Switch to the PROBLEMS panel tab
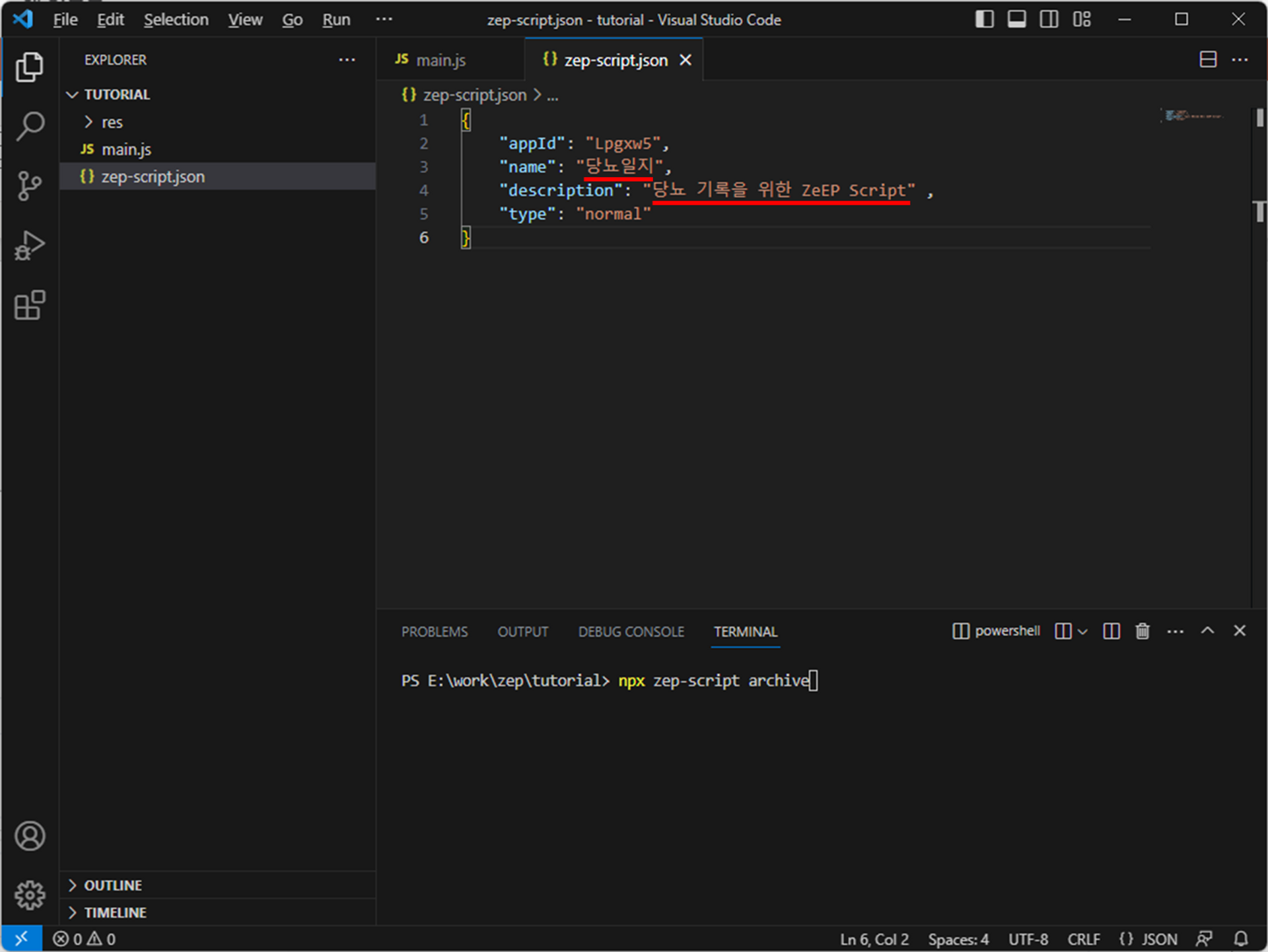1268x952 pixels. point(434,632)
